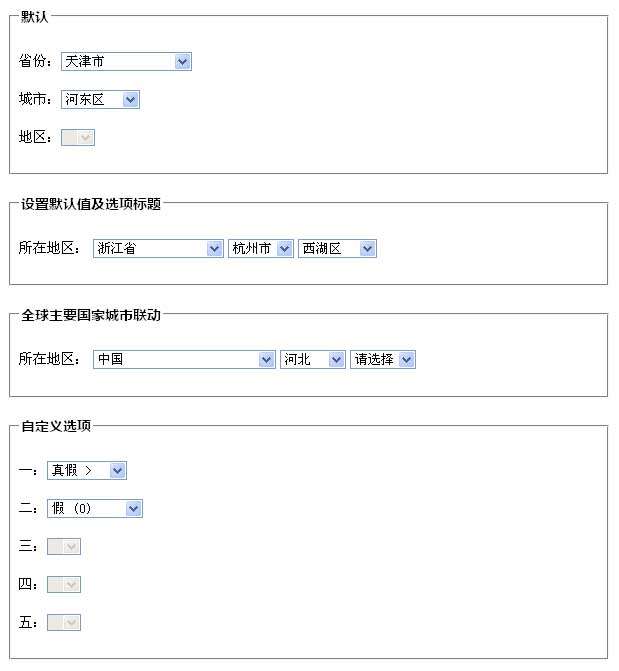Click the disabled dropdown in row 三
The height and width of the screenshot is (671, 619).
[64, 547]
